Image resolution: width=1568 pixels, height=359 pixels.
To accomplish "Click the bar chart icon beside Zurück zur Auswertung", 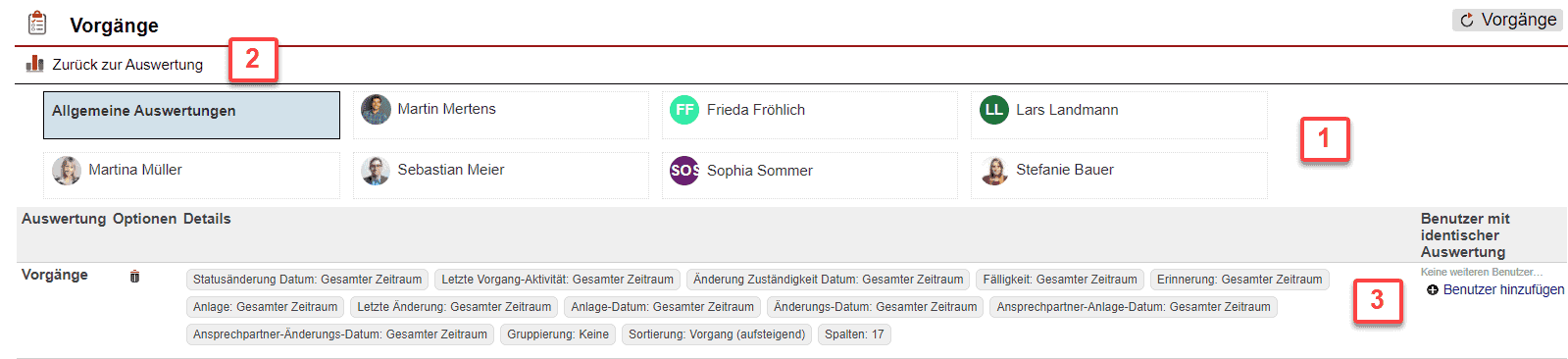I will coord(34,64).
